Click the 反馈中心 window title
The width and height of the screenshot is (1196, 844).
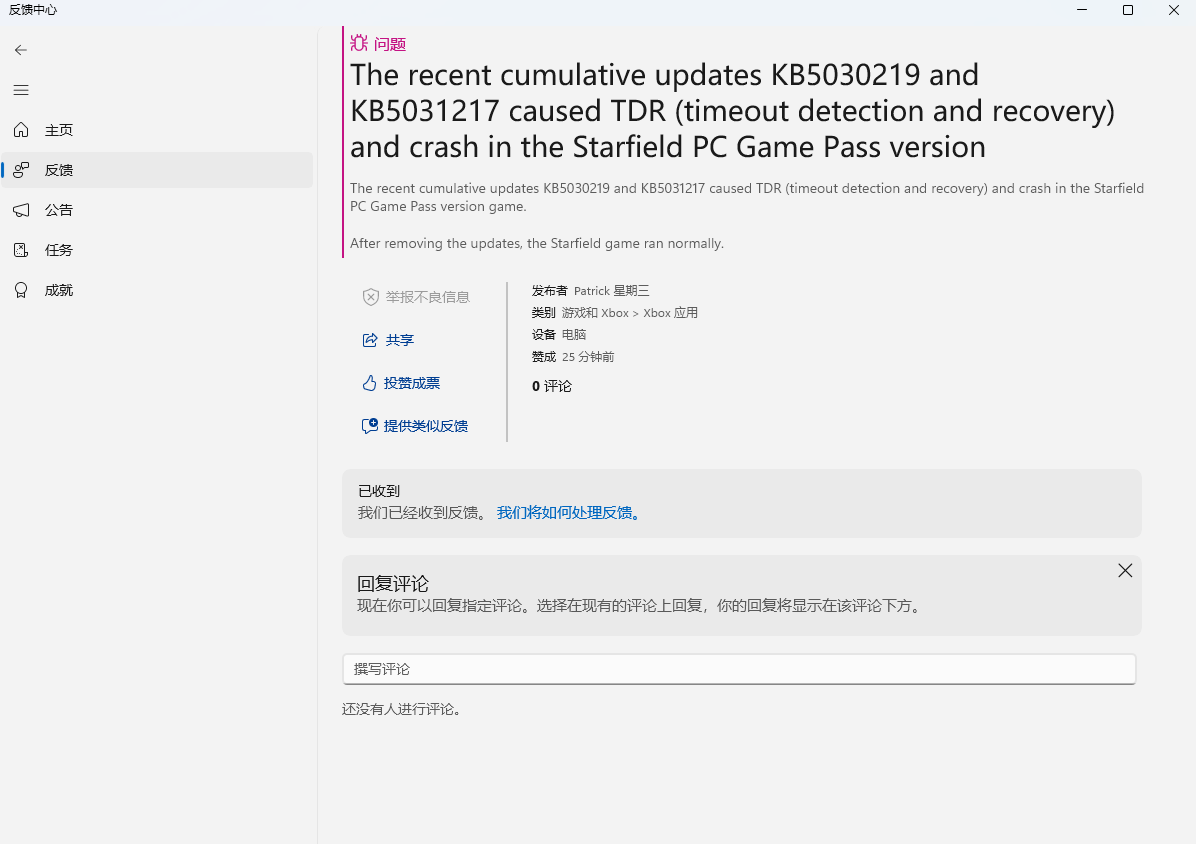click(33, 10)
